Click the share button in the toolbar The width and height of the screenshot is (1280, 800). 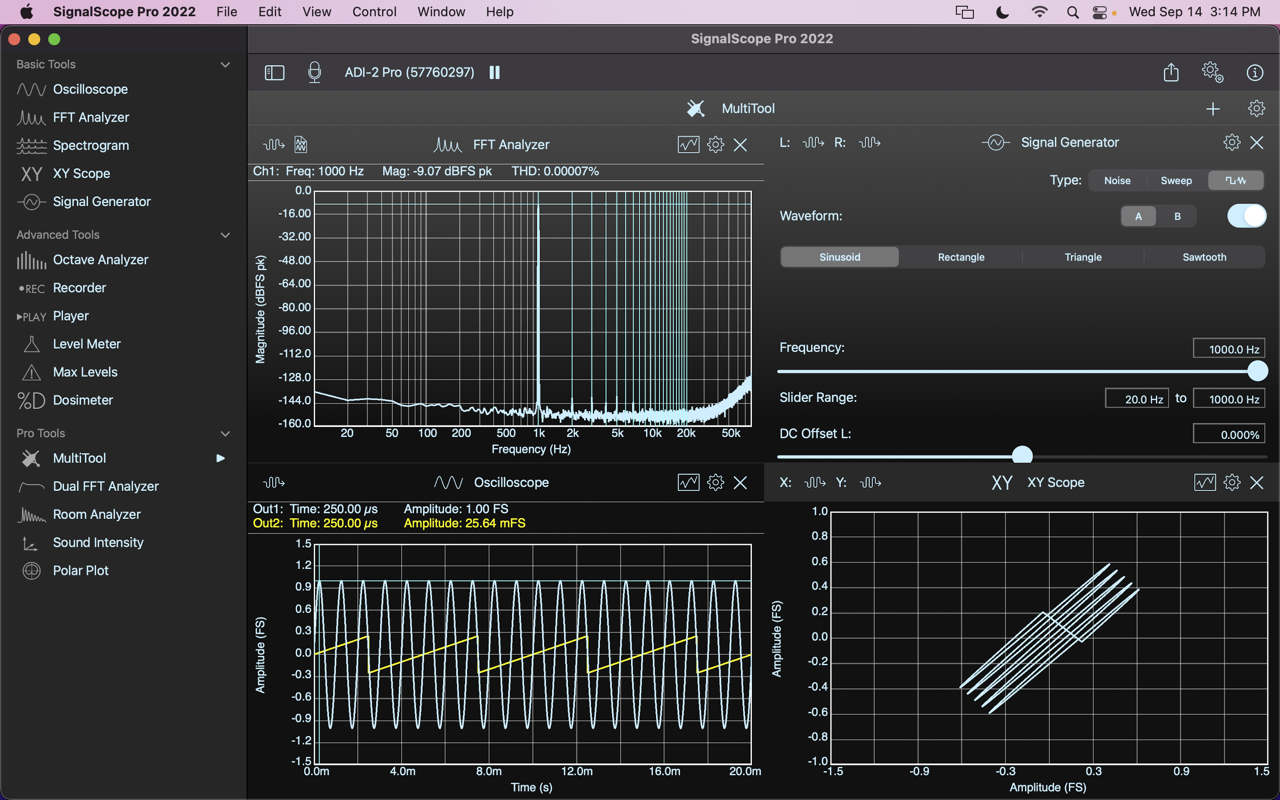pos(1171,72)
